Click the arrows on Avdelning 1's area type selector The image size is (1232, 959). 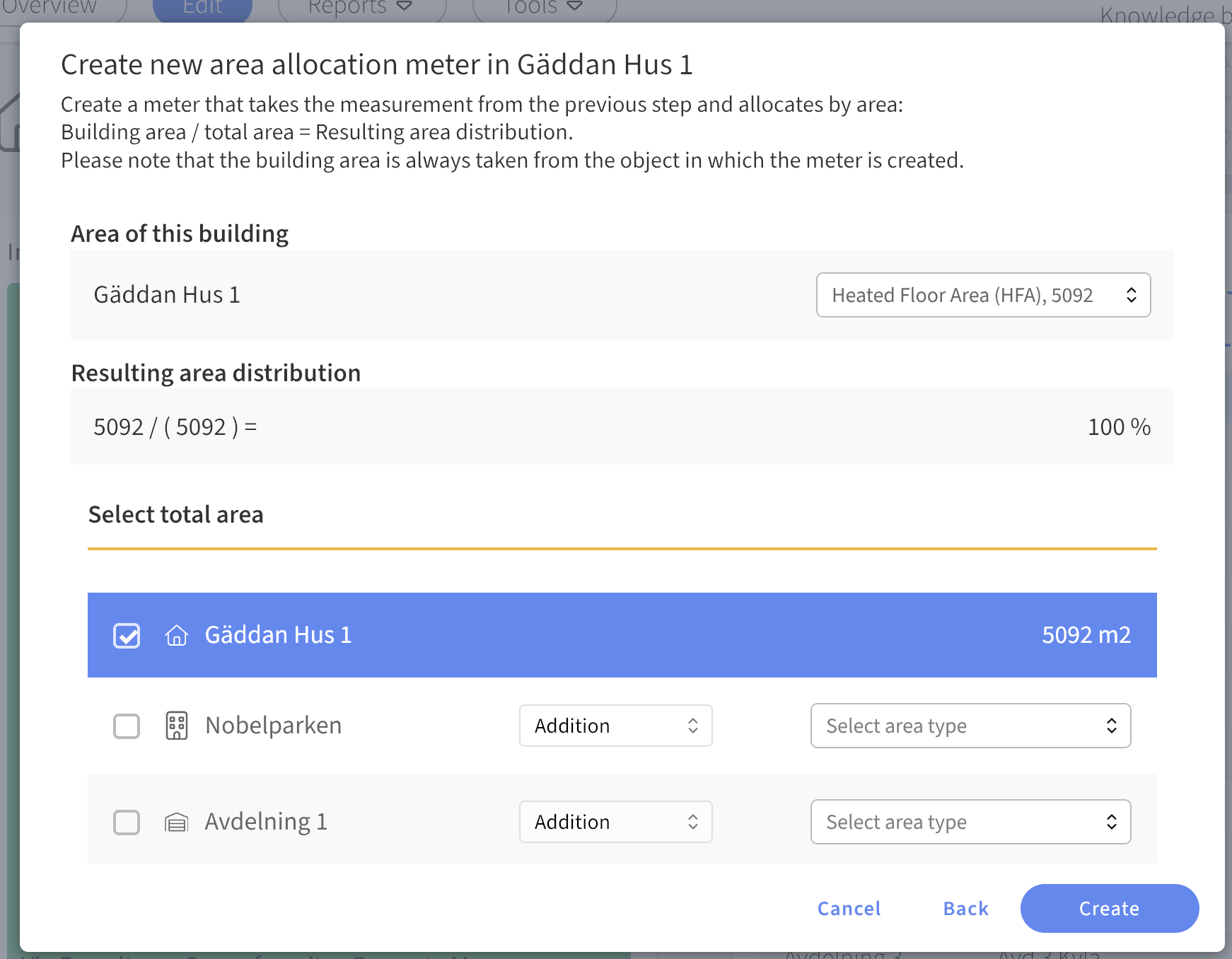click(x=1111, y=822)
